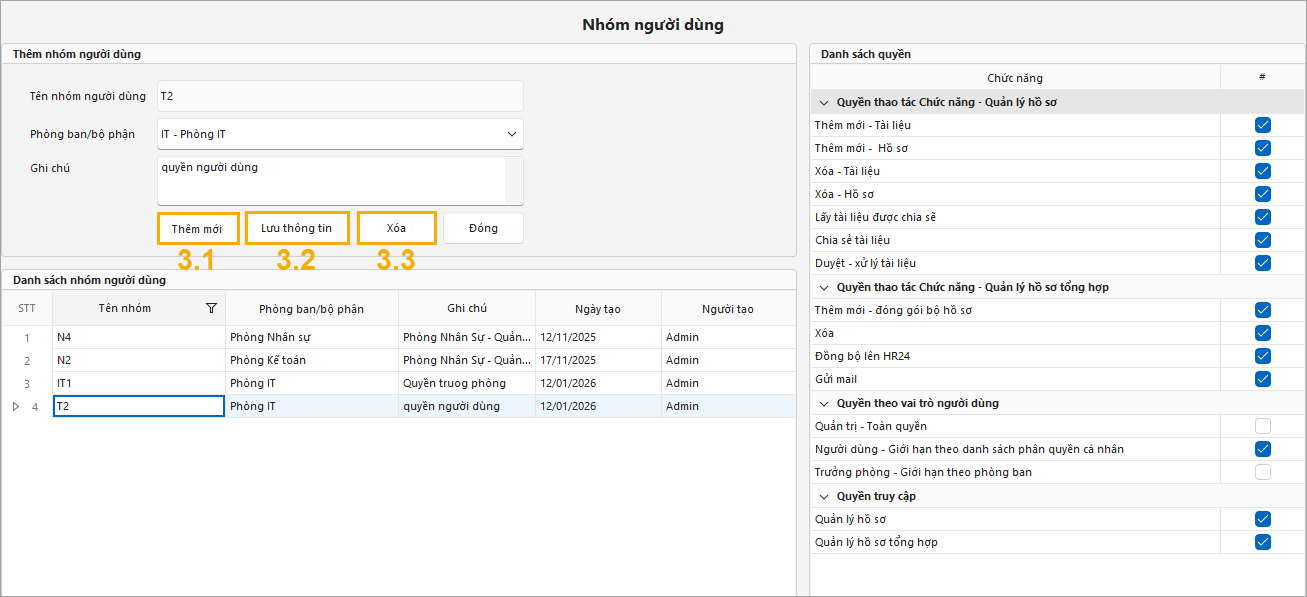Click the Chia sẻ tài liệu row label
Screen dimensions: 1307x597
point(852,240)
